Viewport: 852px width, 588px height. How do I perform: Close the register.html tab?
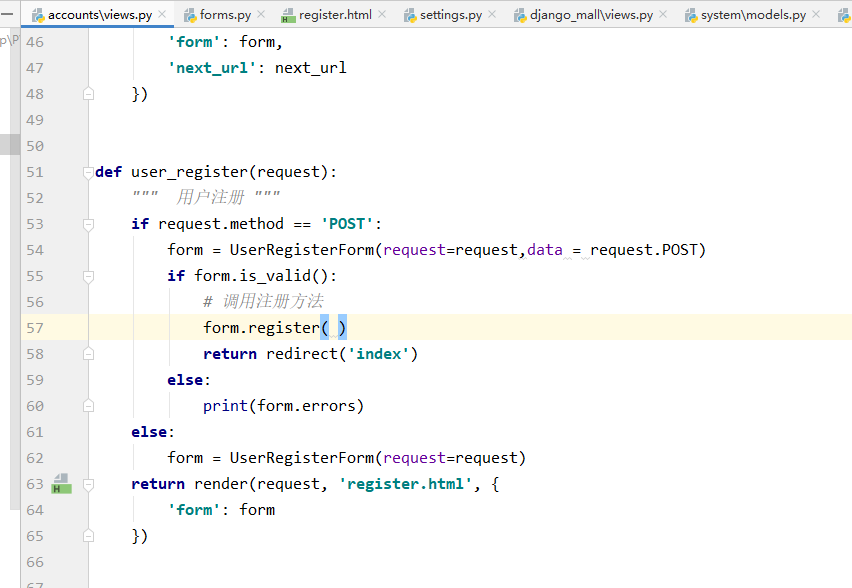click(x=382, y=15)
